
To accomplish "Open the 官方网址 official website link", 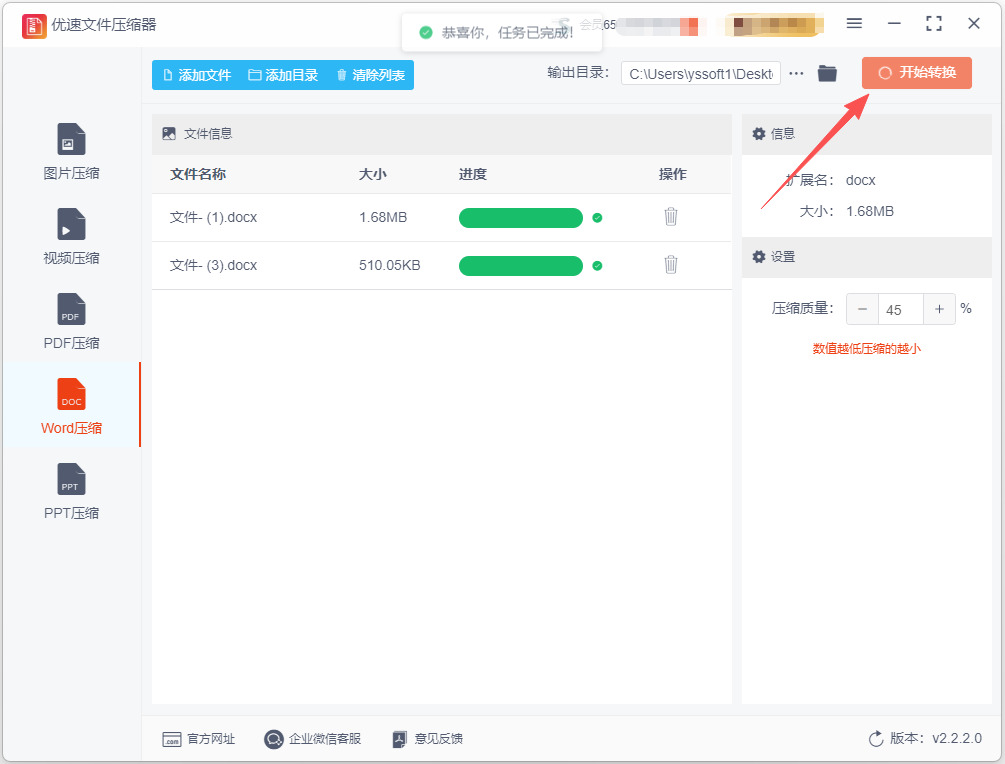I will click(x=199, y=739).
